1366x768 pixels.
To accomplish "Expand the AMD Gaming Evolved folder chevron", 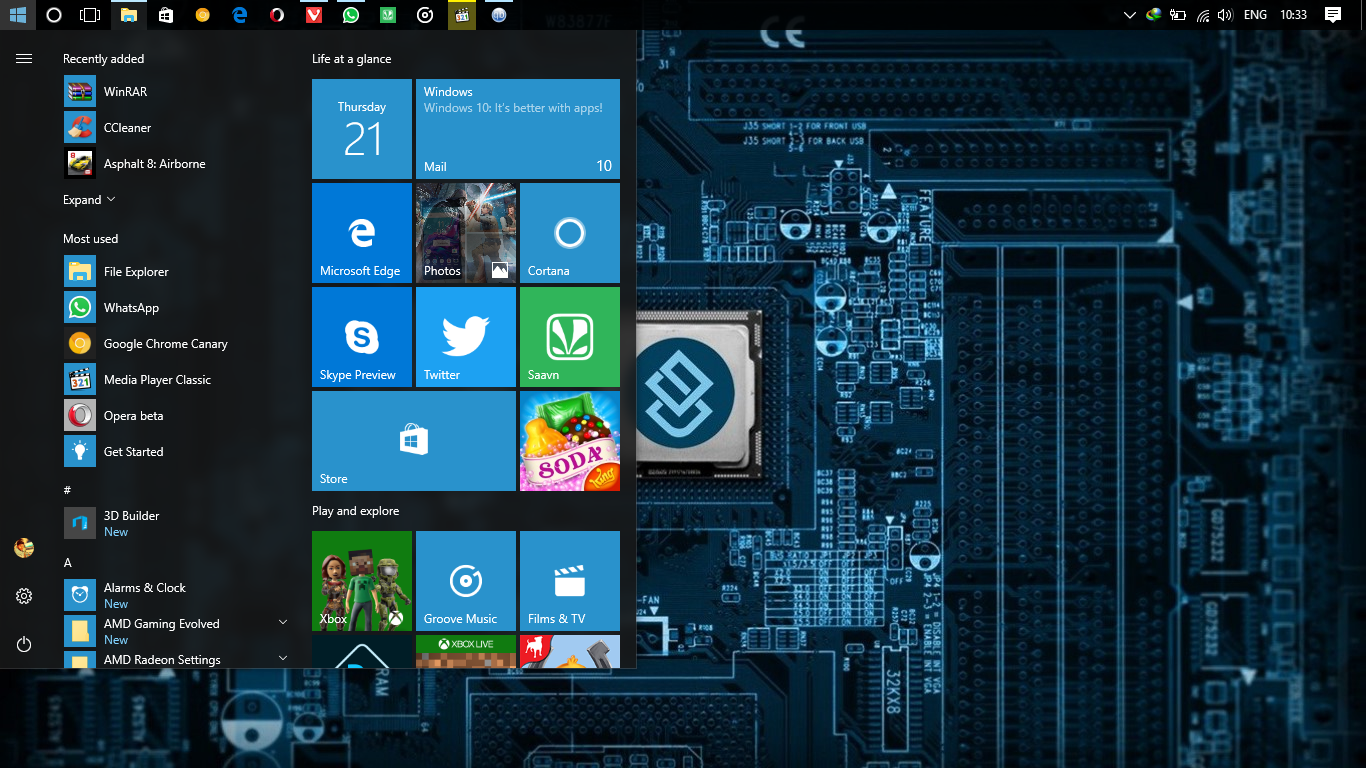I will [x=283, y=622].
